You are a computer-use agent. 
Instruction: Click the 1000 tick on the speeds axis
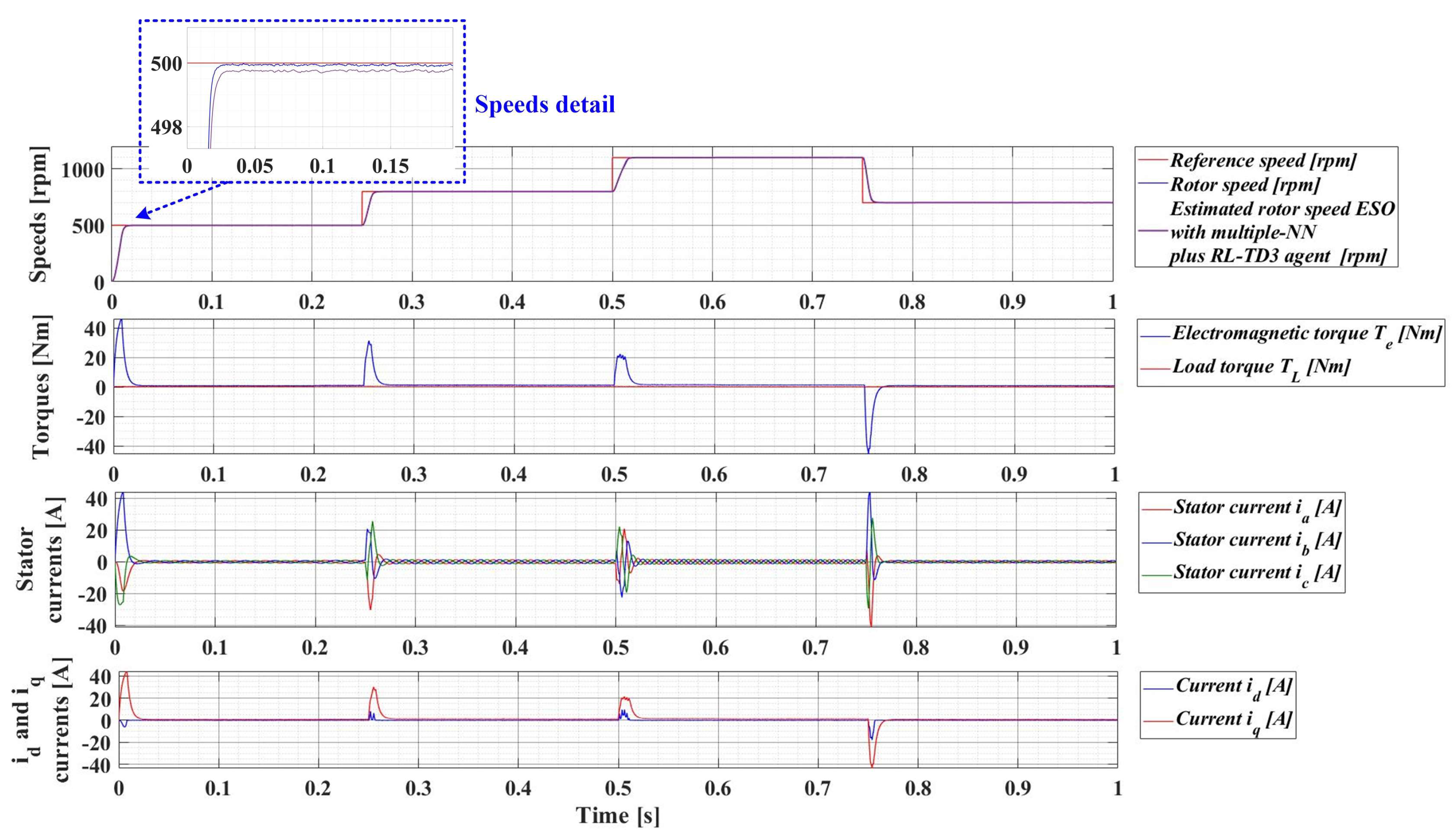pos(82,170)
